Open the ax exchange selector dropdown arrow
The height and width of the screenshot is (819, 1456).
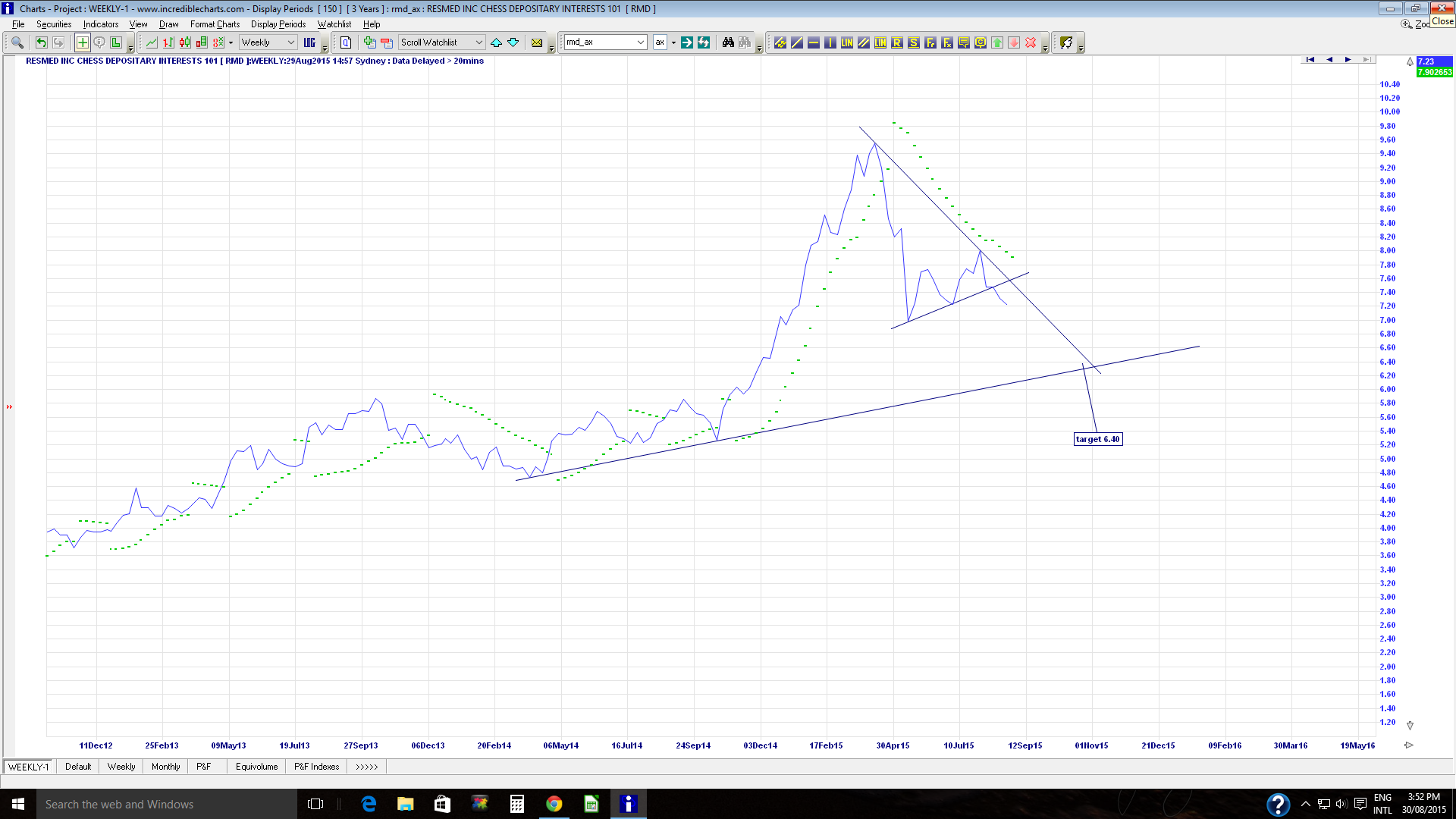click(673, 42)
